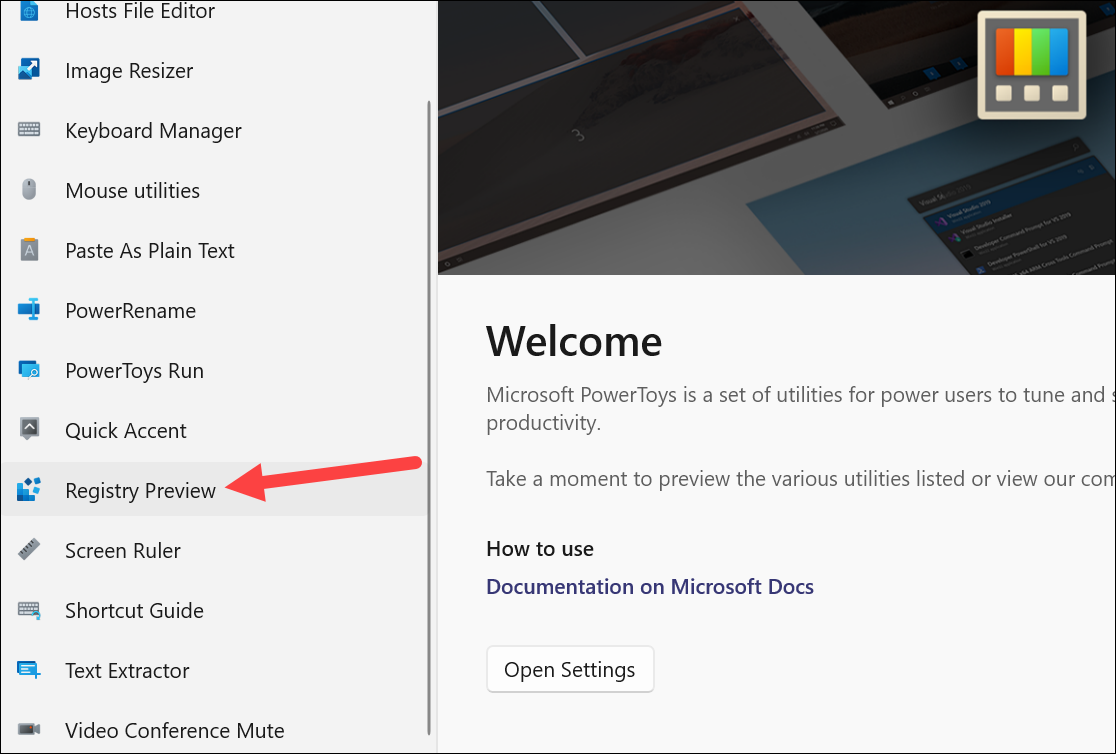Open Documentation on Microsoft Docs link
Image resolution: width=1116 pixels, height=754 pixels.
pyautogui.click(x=650, y=587)
